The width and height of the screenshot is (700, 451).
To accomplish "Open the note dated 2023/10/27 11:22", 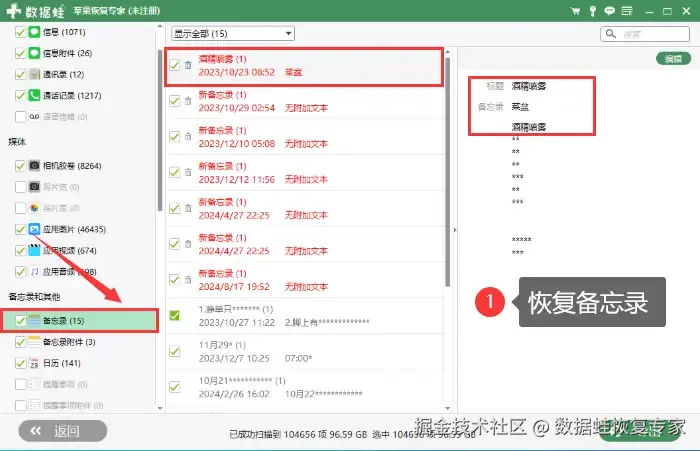I will (x=304, y=316).
